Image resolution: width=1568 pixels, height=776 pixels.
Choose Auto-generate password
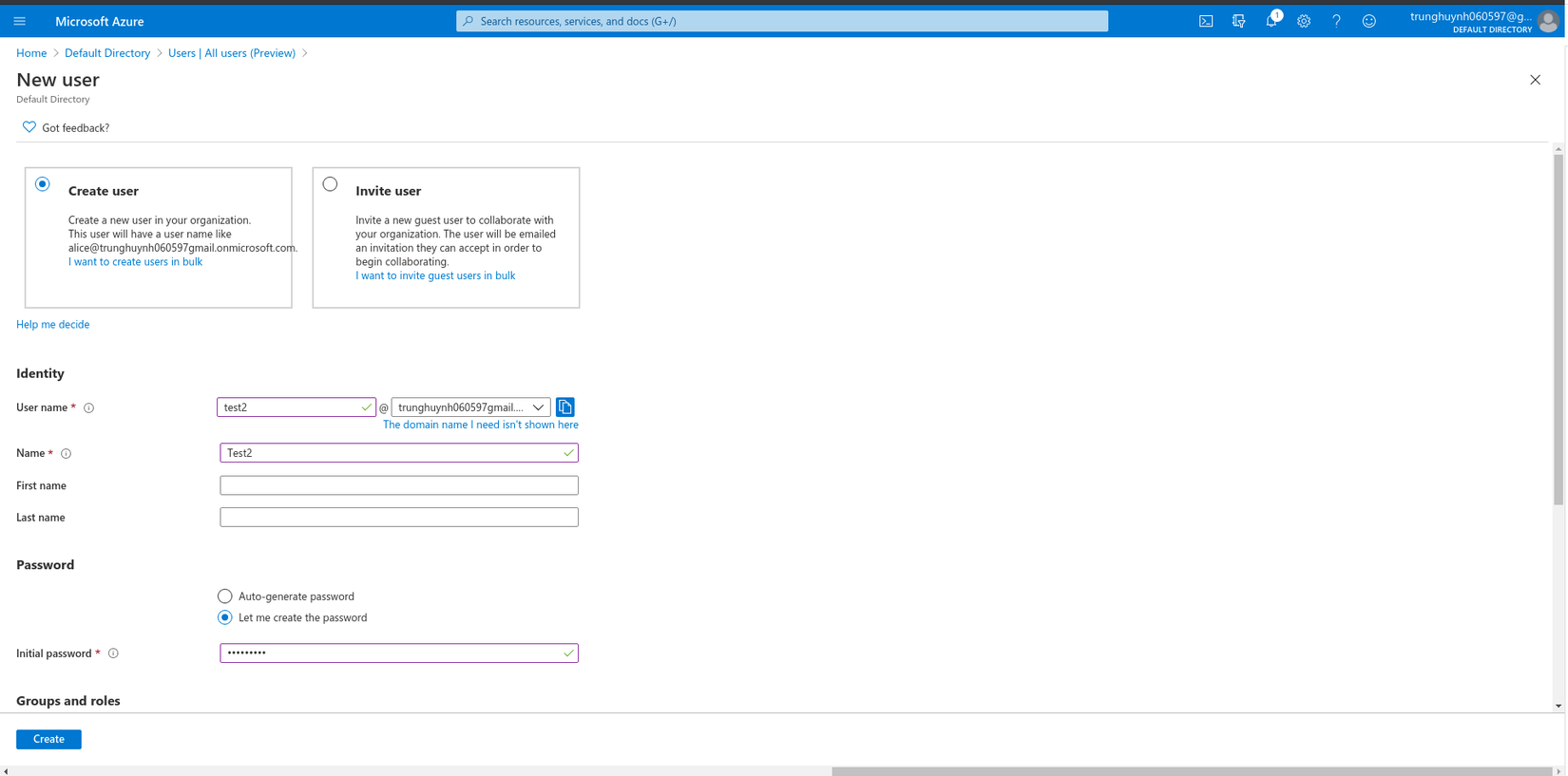(225, 596)
